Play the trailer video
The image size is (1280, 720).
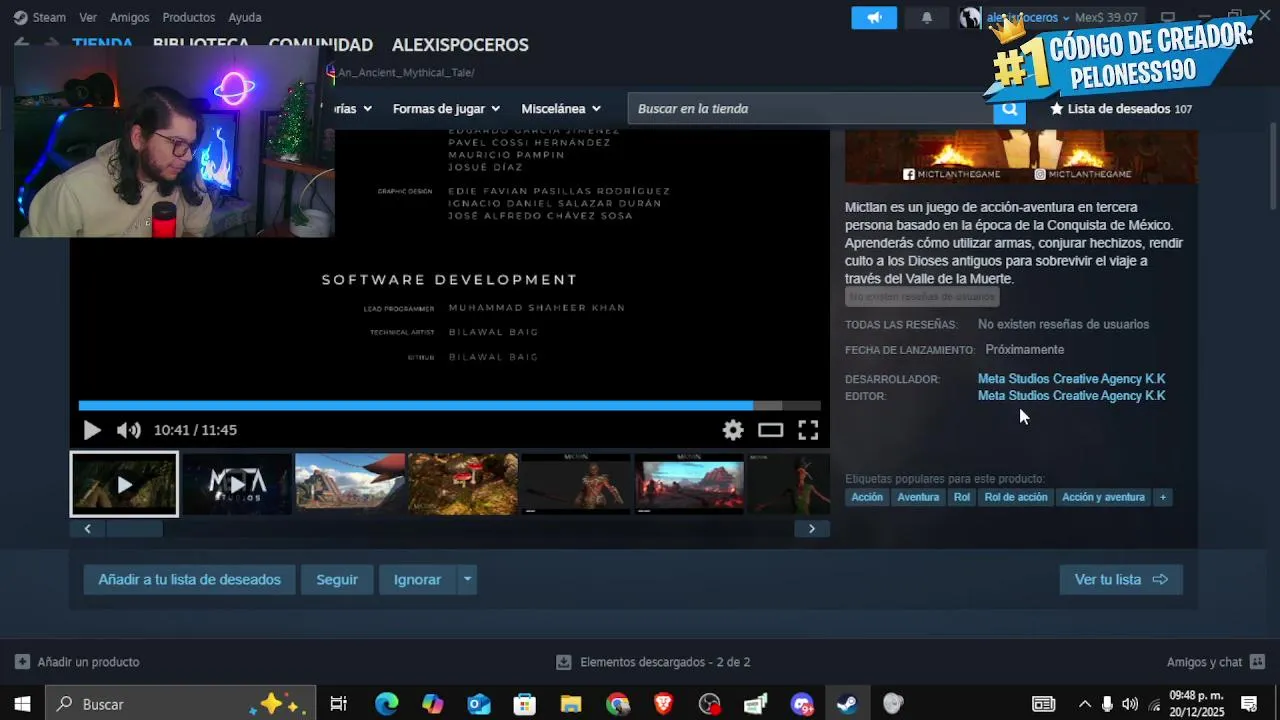(x=92, y=430)
